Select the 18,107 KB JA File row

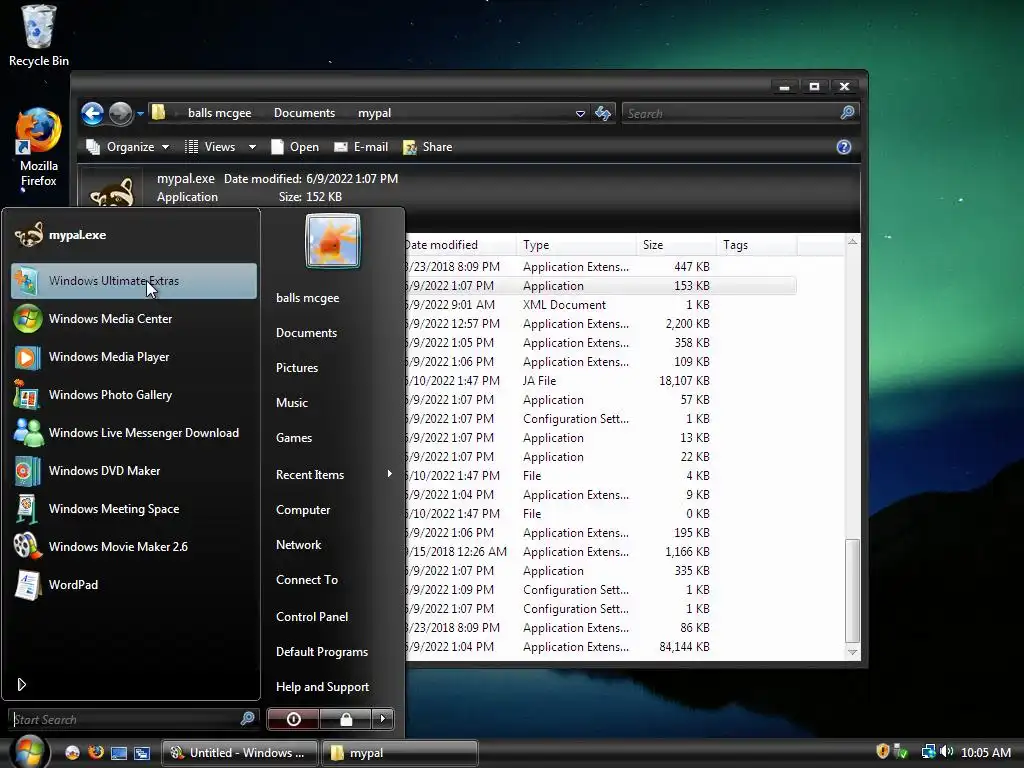pyautogui.click(x=601, y=381)
